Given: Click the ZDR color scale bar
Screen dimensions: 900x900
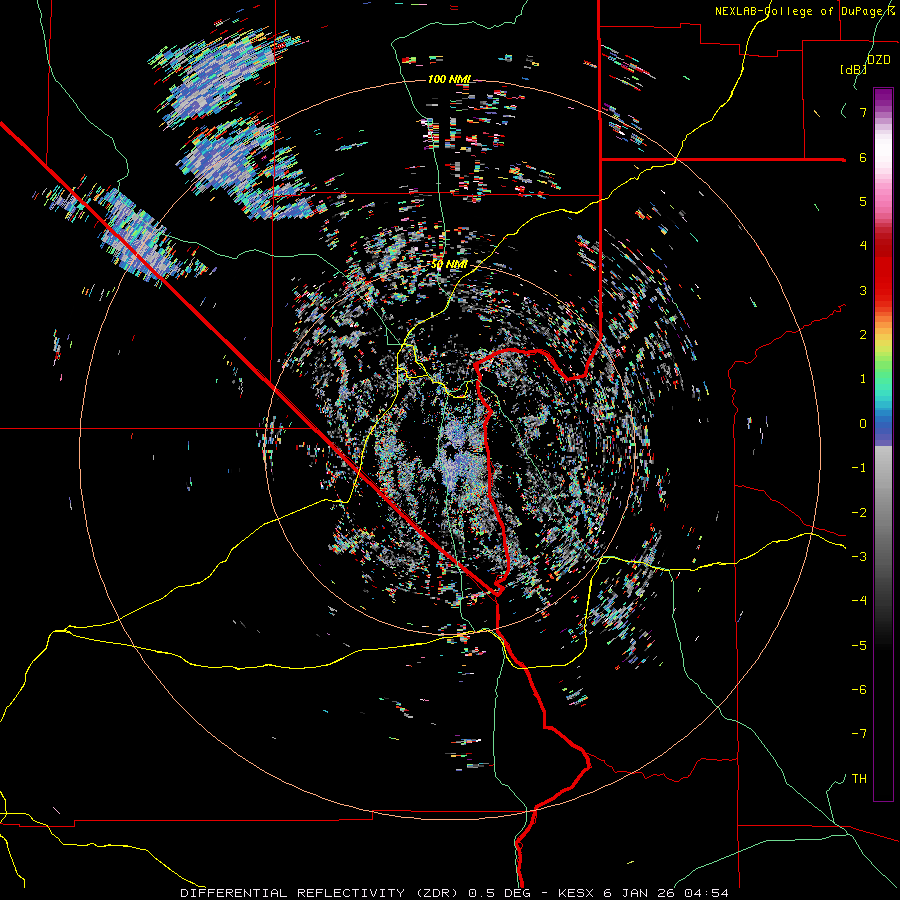Looking at the screenshot, I should point(883,444).
